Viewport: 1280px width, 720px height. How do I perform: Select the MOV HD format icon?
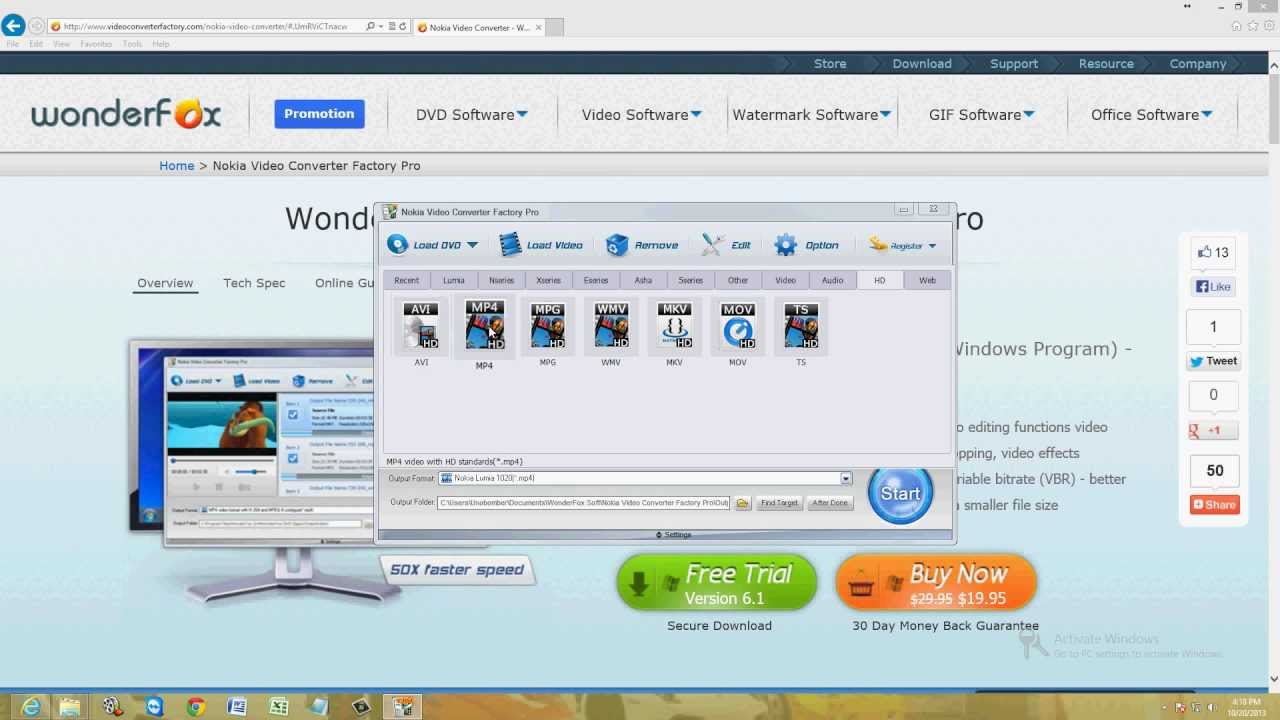[738, 326]
